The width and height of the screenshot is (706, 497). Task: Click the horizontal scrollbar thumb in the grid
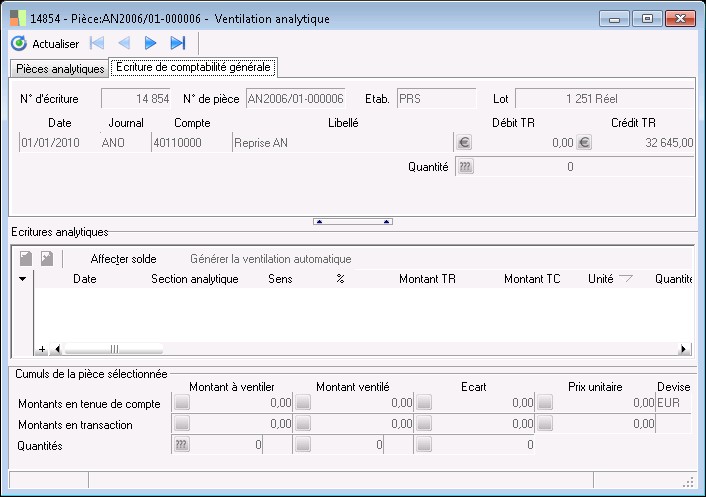(x=113, y=349)
